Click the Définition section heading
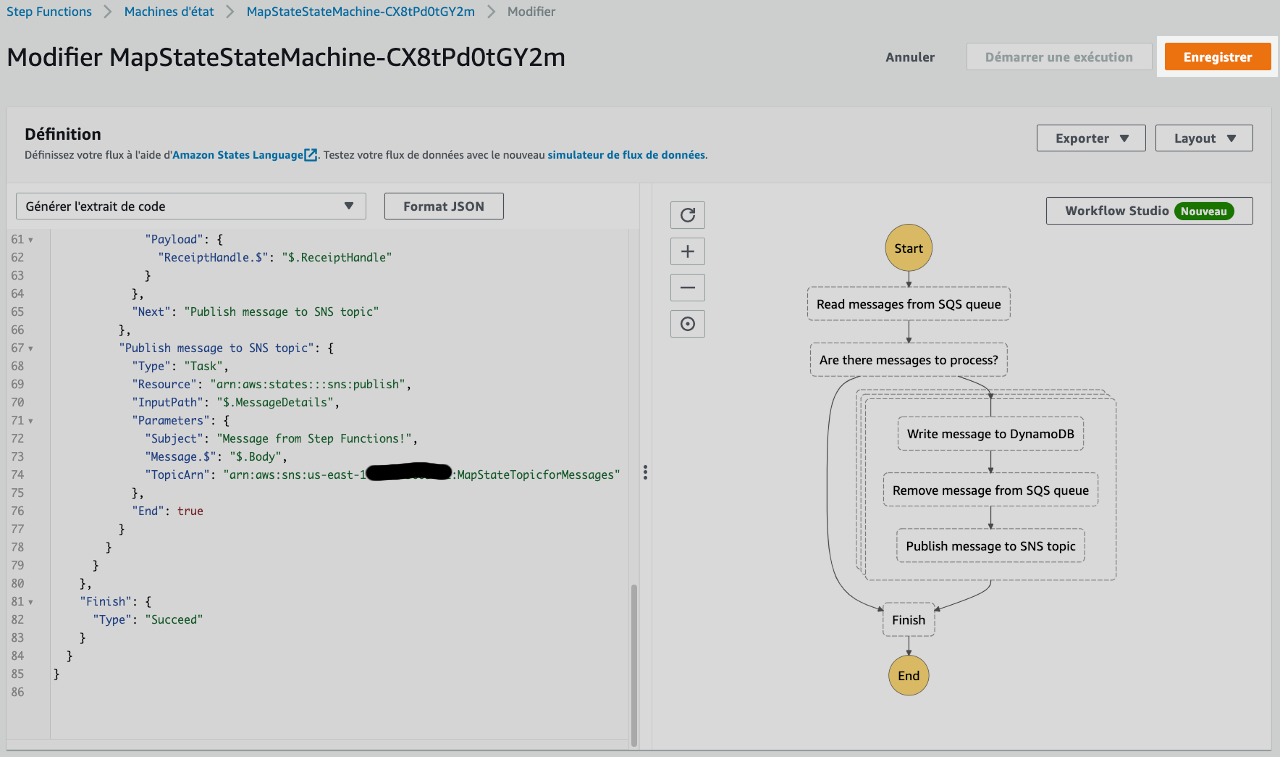 [63, 134]
